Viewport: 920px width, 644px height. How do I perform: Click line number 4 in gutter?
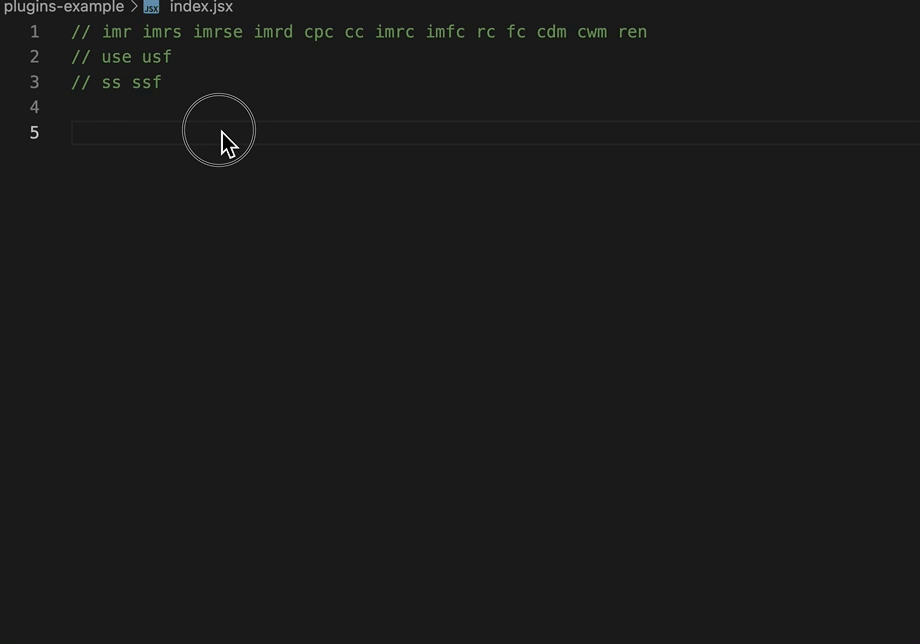tap(35, 107)
